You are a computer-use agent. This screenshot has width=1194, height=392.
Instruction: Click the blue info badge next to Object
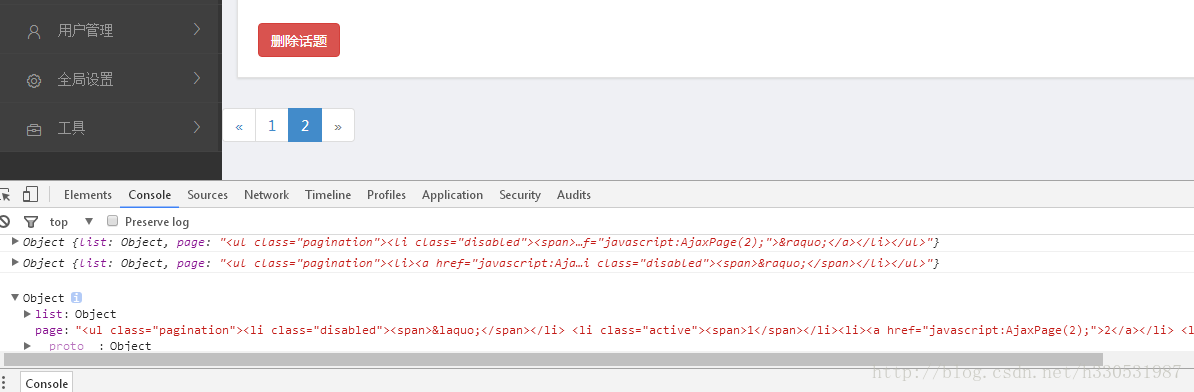point(76,298)
